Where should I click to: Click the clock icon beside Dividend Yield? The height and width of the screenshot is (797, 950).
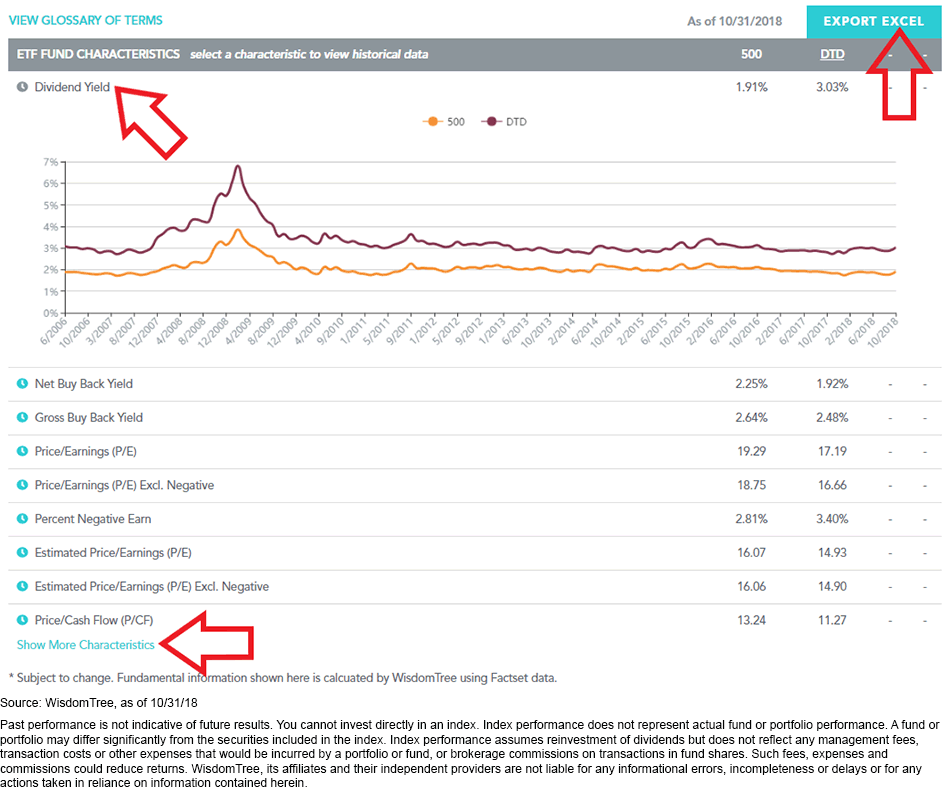pyautogui.click(x=22, y=87)
